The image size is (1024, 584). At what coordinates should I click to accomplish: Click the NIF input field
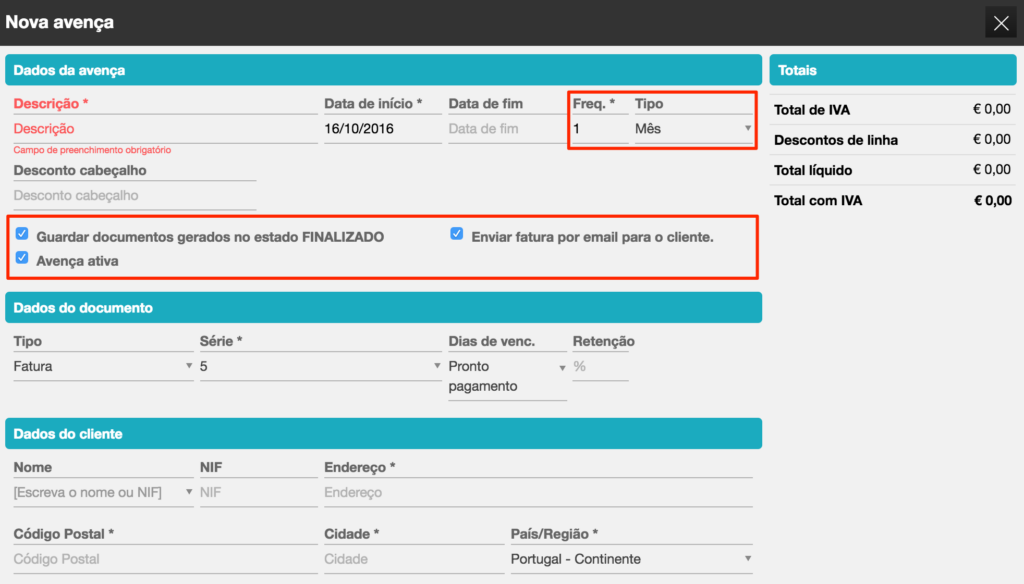(259, 493)
